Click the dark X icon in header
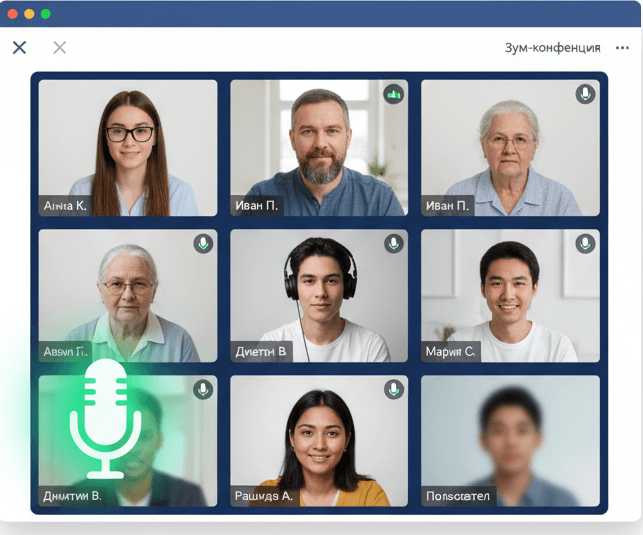Screen dimensions: 643x535 (19, 47)
